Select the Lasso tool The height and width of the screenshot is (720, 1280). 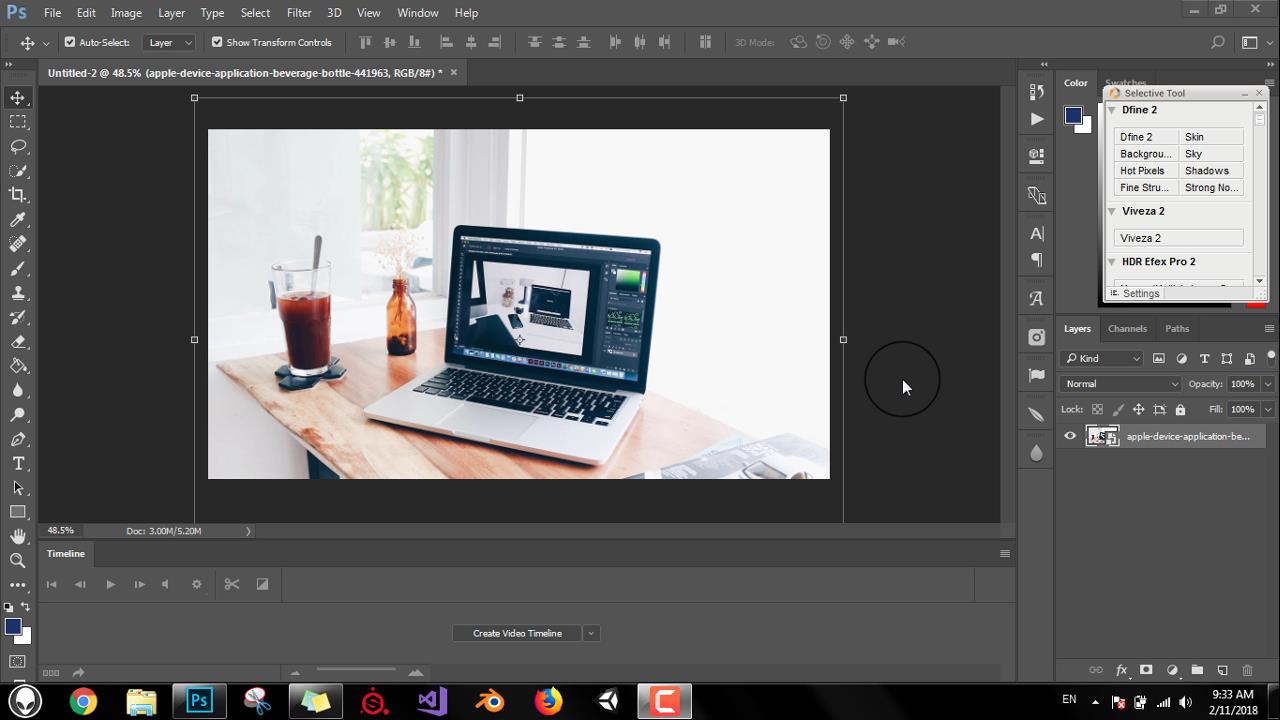18,146
